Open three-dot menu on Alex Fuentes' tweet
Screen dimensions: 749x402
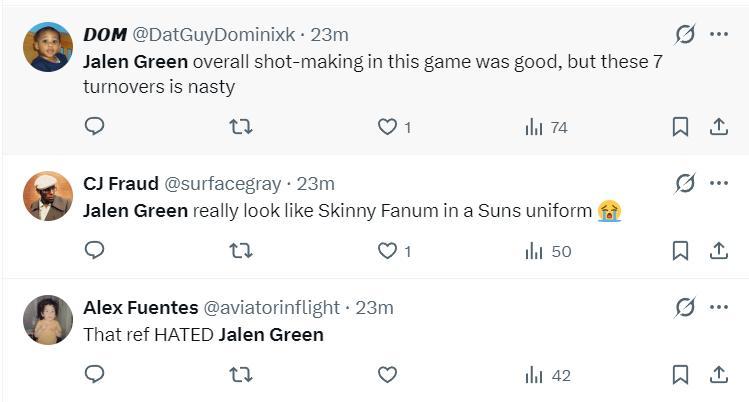[x=719, y=307]
